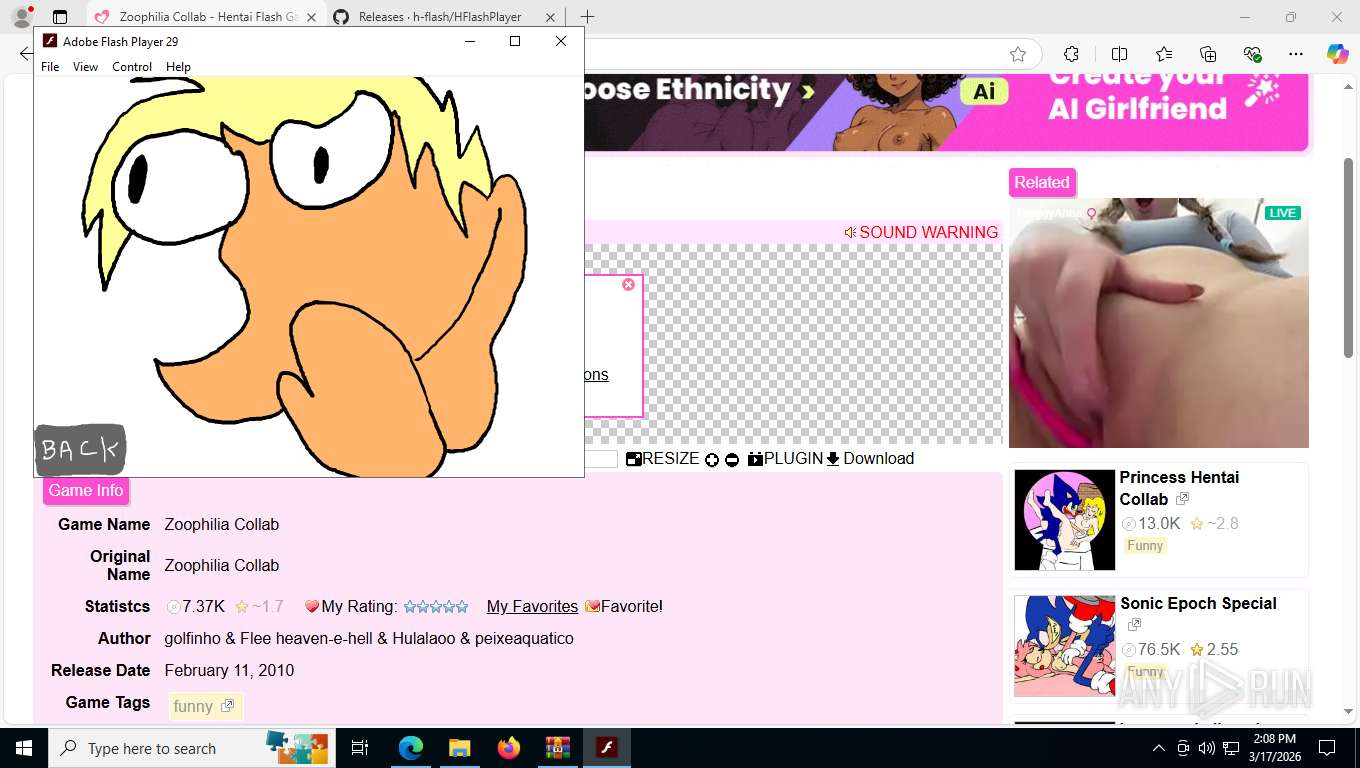Click the hand-drawn BACK button in Flash
1360x768 pixels.
[x=80, y=450]
